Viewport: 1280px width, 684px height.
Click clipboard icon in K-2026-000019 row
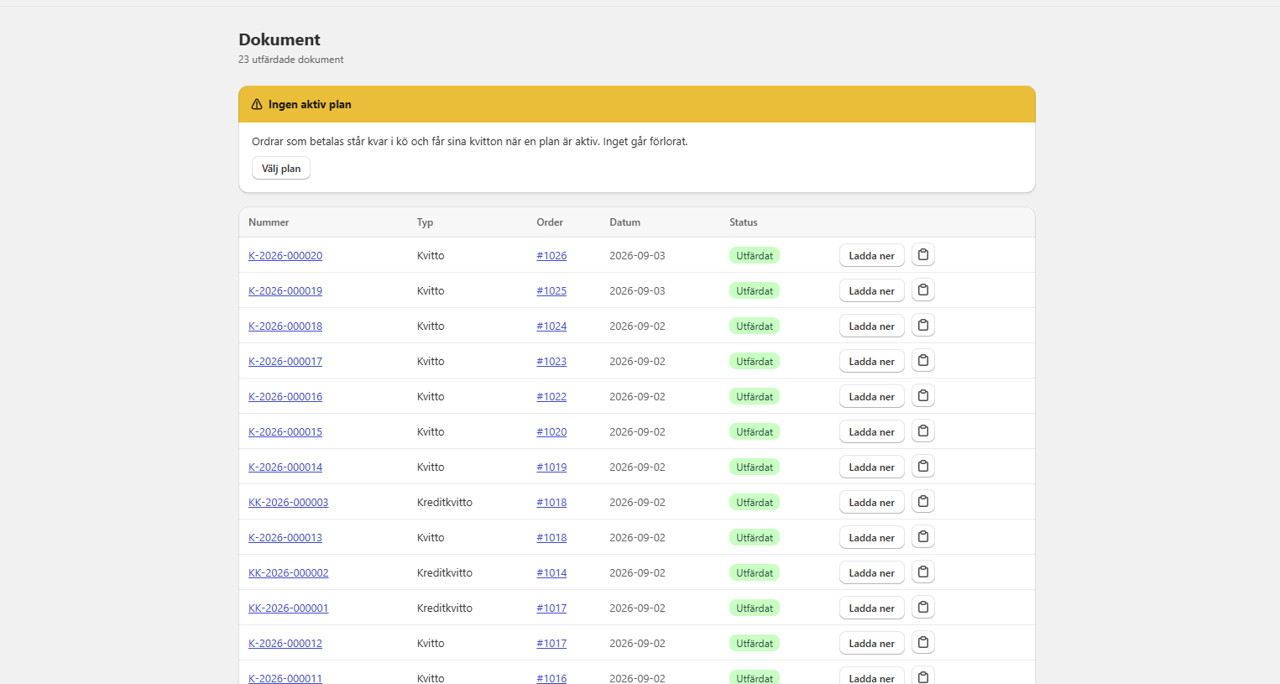(x=923, y=290)
